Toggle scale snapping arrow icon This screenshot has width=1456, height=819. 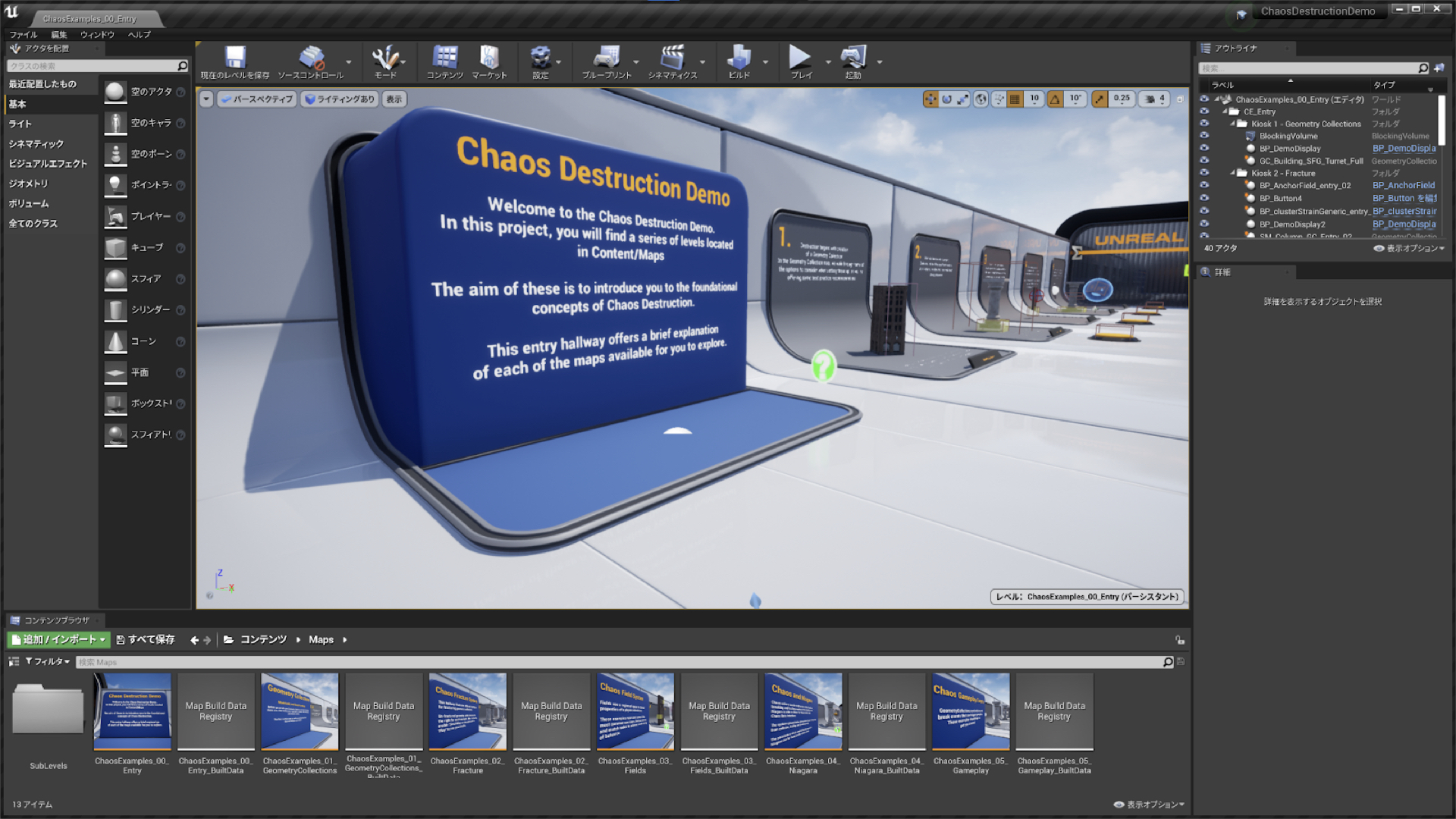click(1100, 99)
